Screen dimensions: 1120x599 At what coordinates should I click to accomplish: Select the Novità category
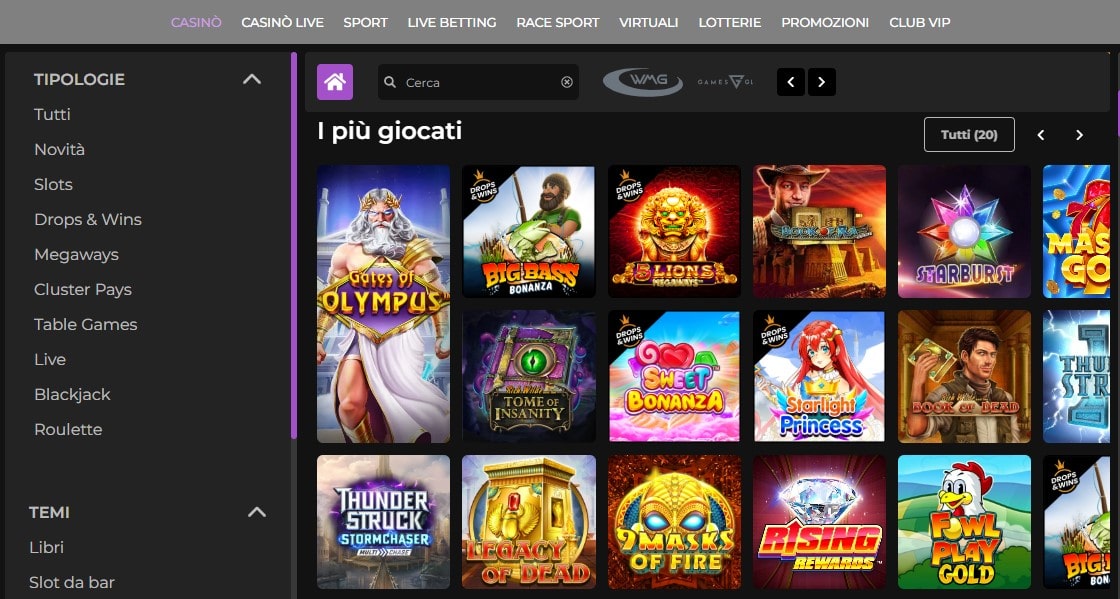pos(59,149)
